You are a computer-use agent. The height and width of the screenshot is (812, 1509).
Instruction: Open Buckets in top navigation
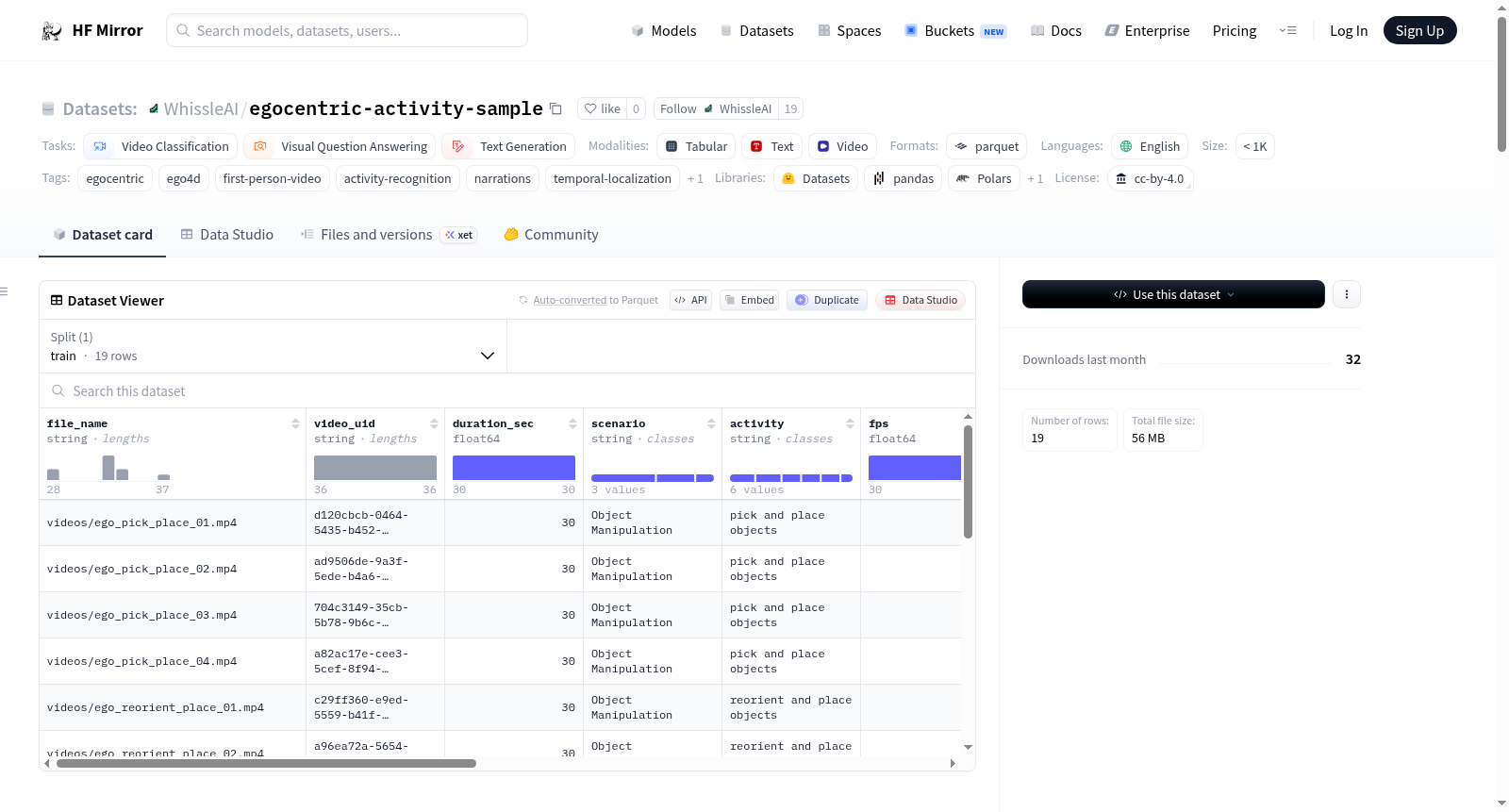point(955,31)
